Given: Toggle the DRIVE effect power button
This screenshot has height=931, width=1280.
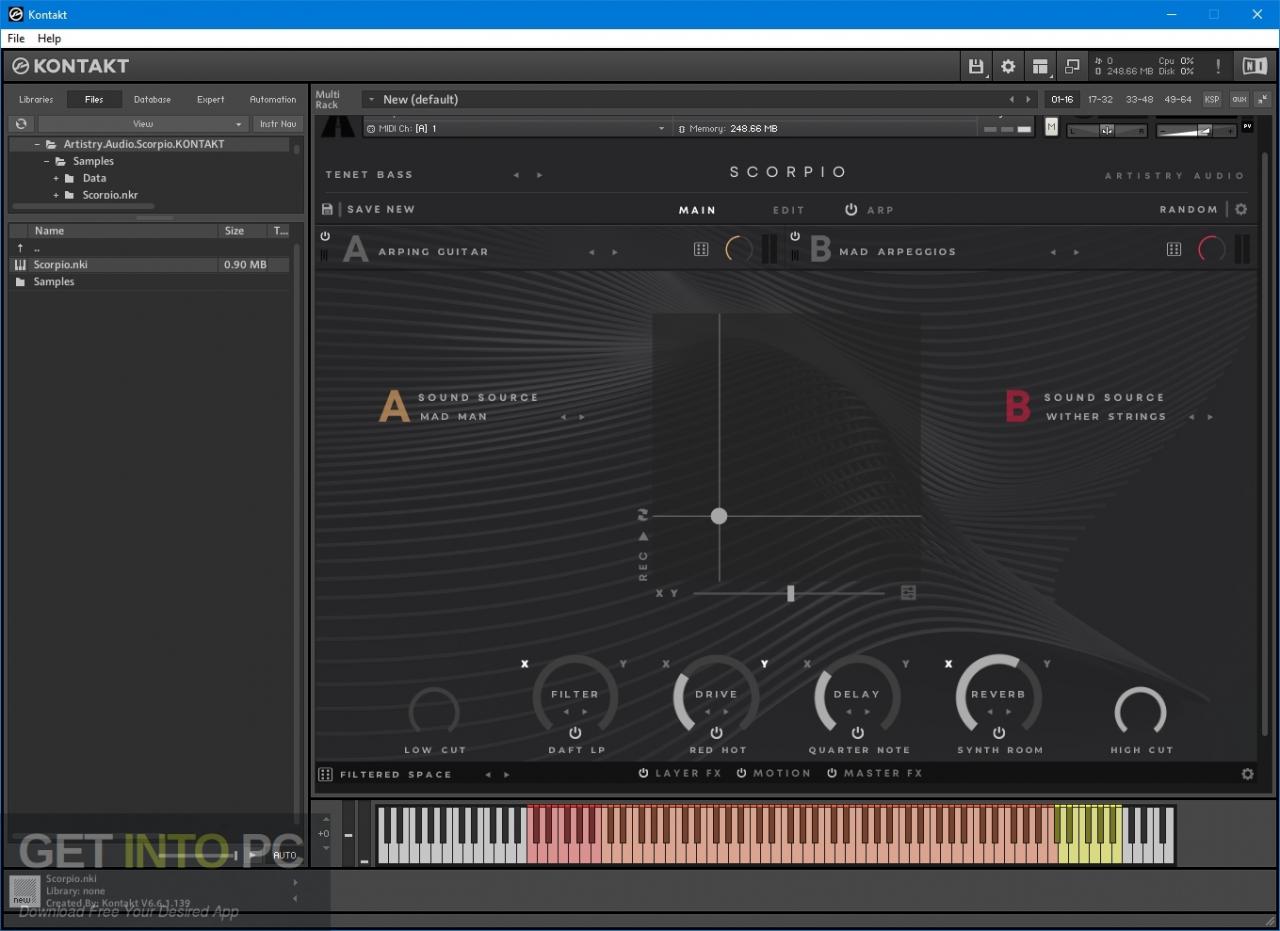Looking at the screenshot, I should point(716,733).
